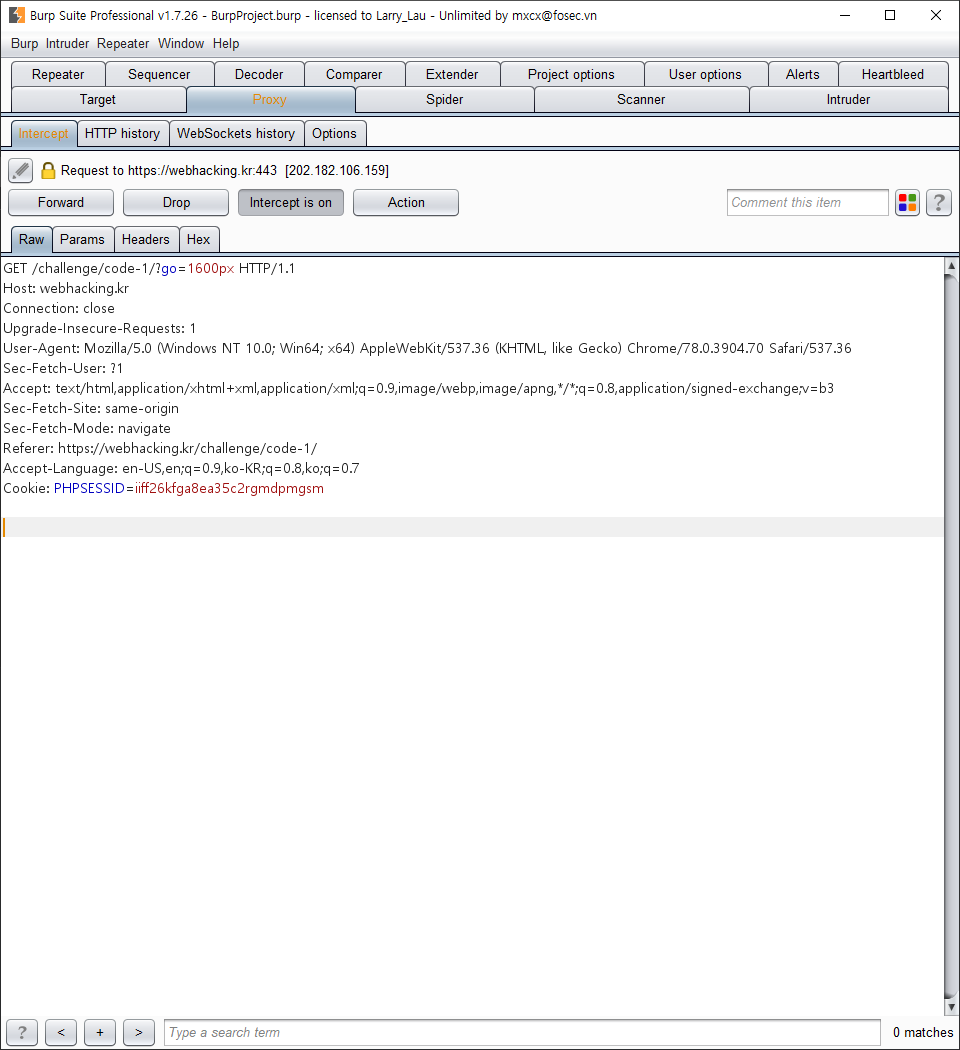Click the 0 matches counter
The width and height of the screenshot is (960, 1050).
pyautogui.click(x=923, y=1033)
